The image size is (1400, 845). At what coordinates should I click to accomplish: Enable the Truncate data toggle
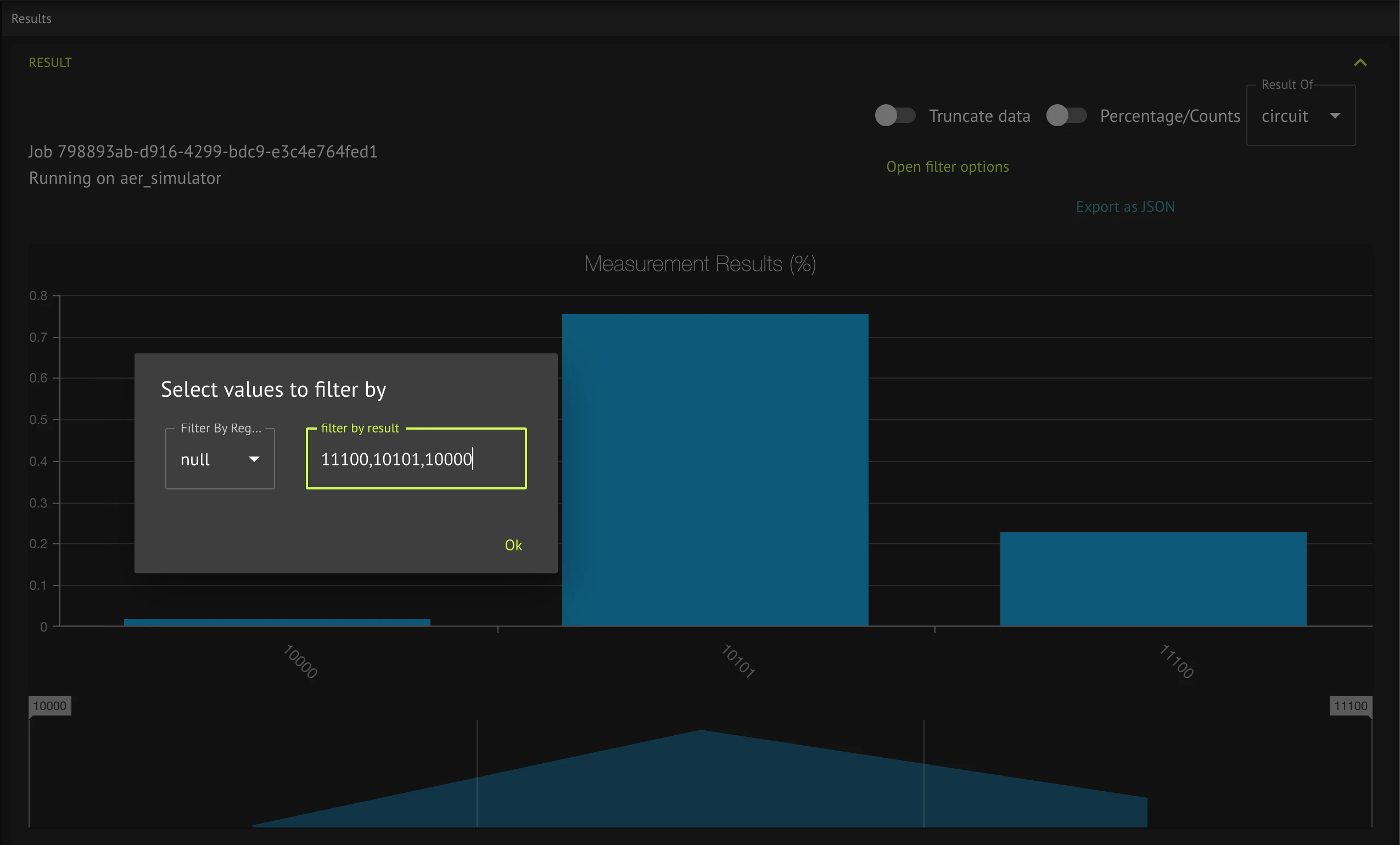coord(895,115)
